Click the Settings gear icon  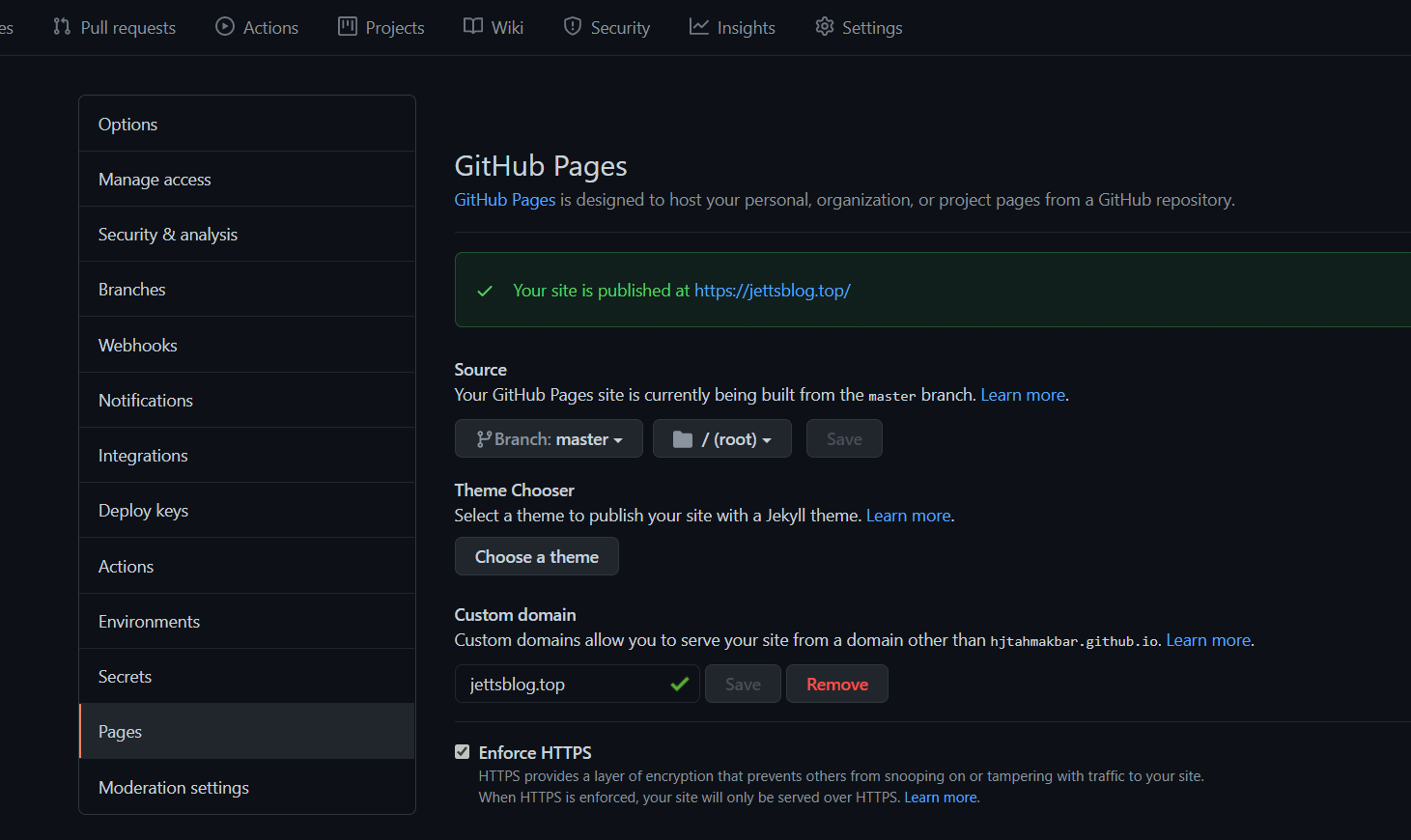click(824, 27)
